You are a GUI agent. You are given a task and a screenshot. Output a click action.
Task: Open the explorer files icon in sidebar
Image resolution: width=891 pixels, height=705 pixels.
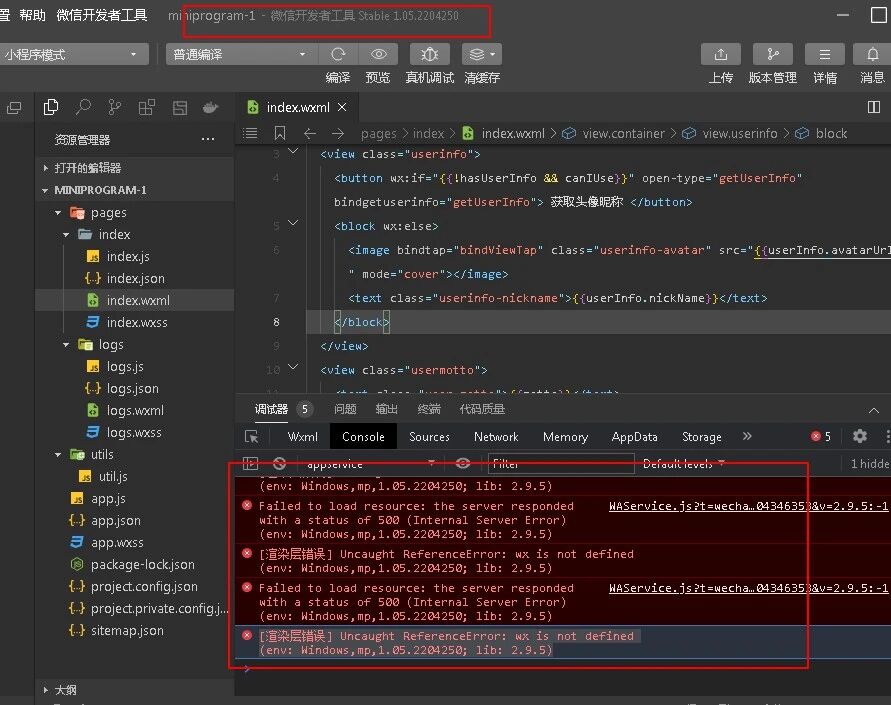click(51, 107)
